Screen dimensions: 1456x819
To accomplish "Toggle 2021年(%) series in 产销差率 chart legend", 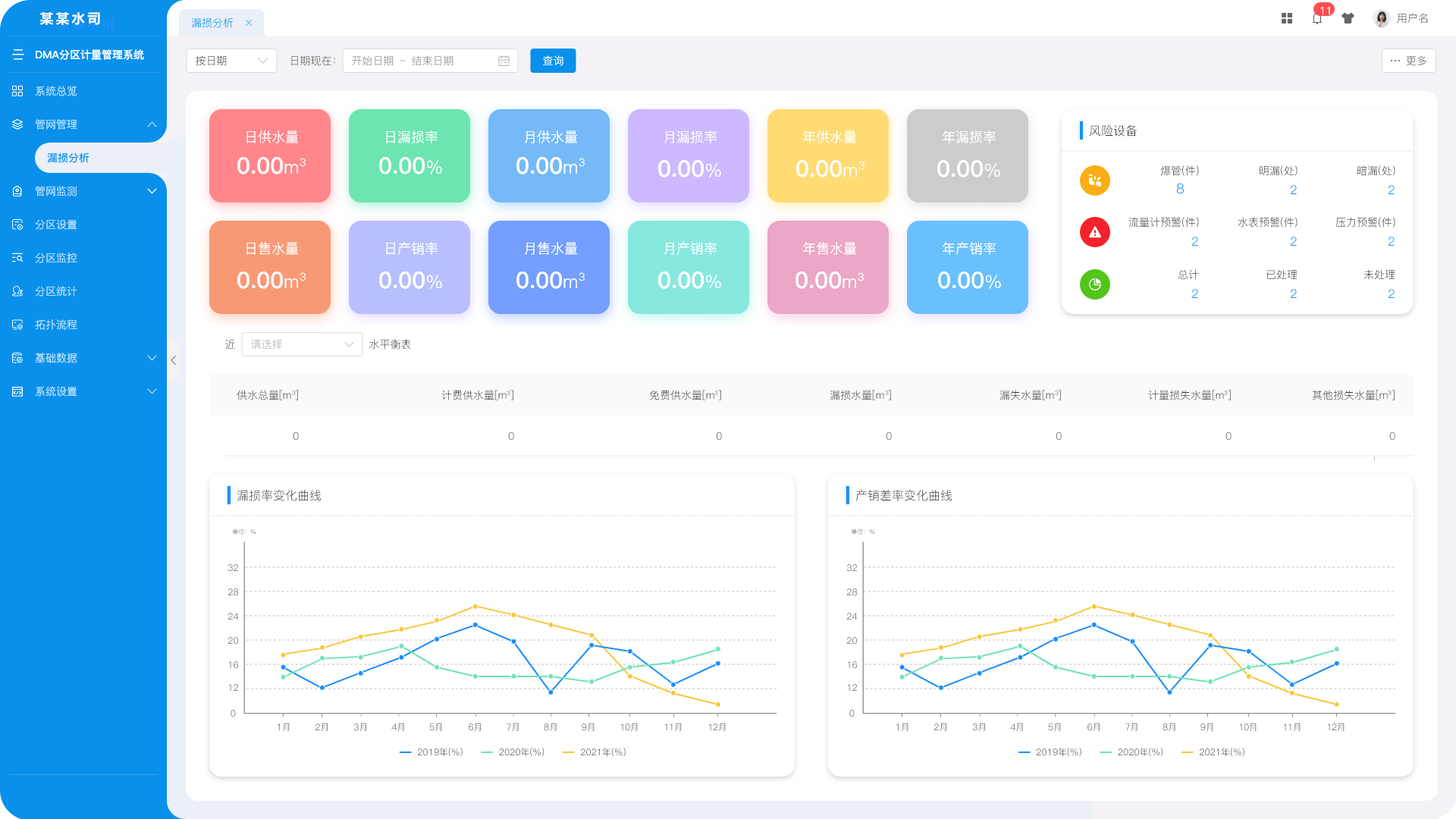I will pyautogui.click(x=1213, y=752).
